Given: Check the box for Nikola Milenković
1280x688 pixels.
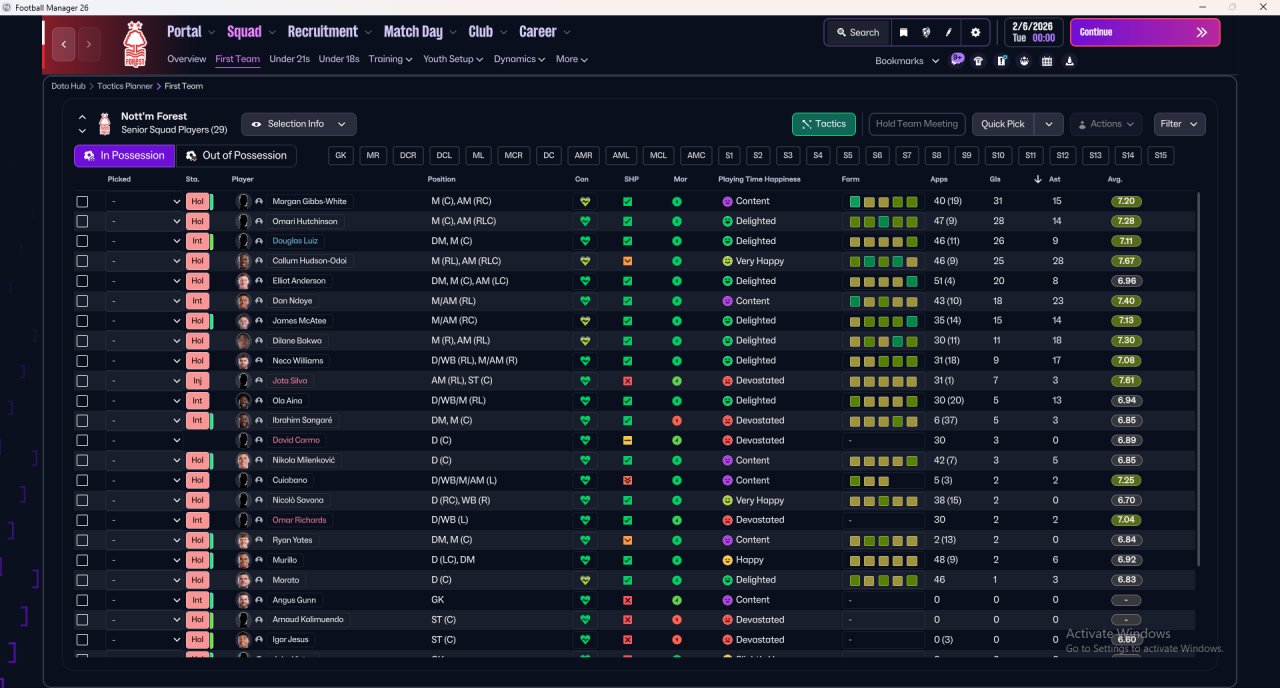Looking at the screenshot, I should click(82, 460).
